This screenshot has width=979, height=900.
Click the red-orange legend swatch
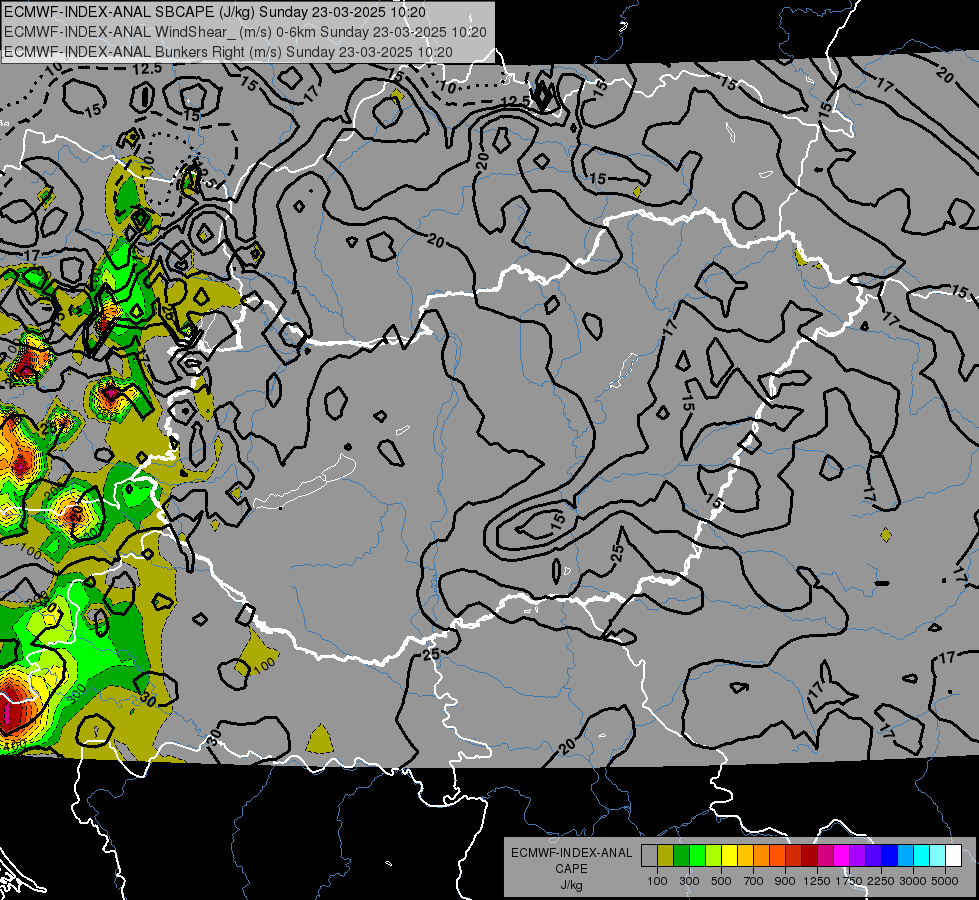777,855
